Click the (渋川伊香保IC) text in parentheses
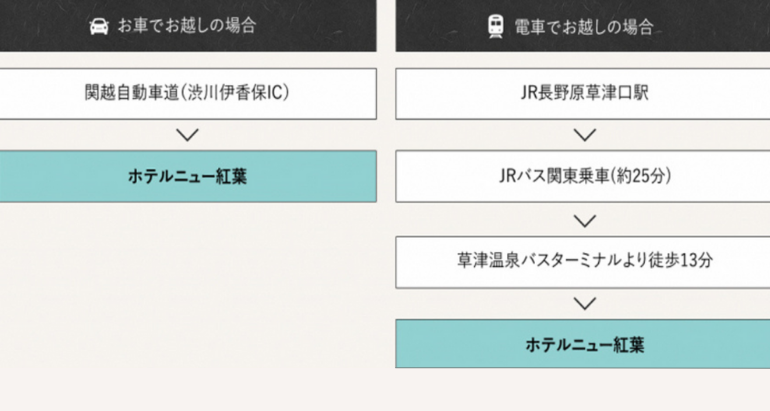 tap(236, 93)
